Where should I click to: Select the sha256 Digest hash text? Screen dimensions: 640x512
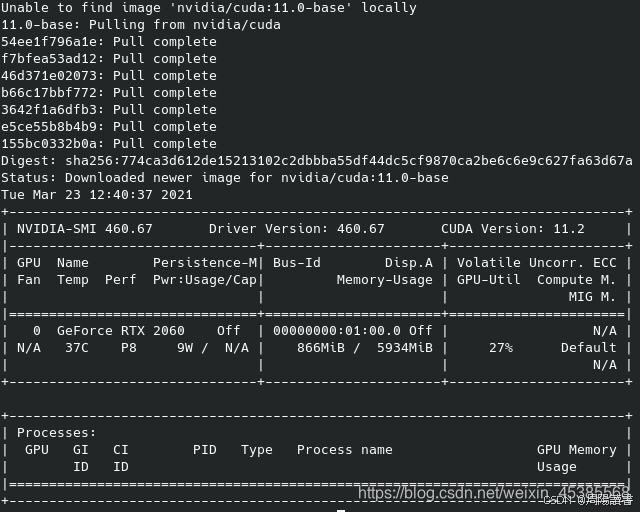pos(349,160)
